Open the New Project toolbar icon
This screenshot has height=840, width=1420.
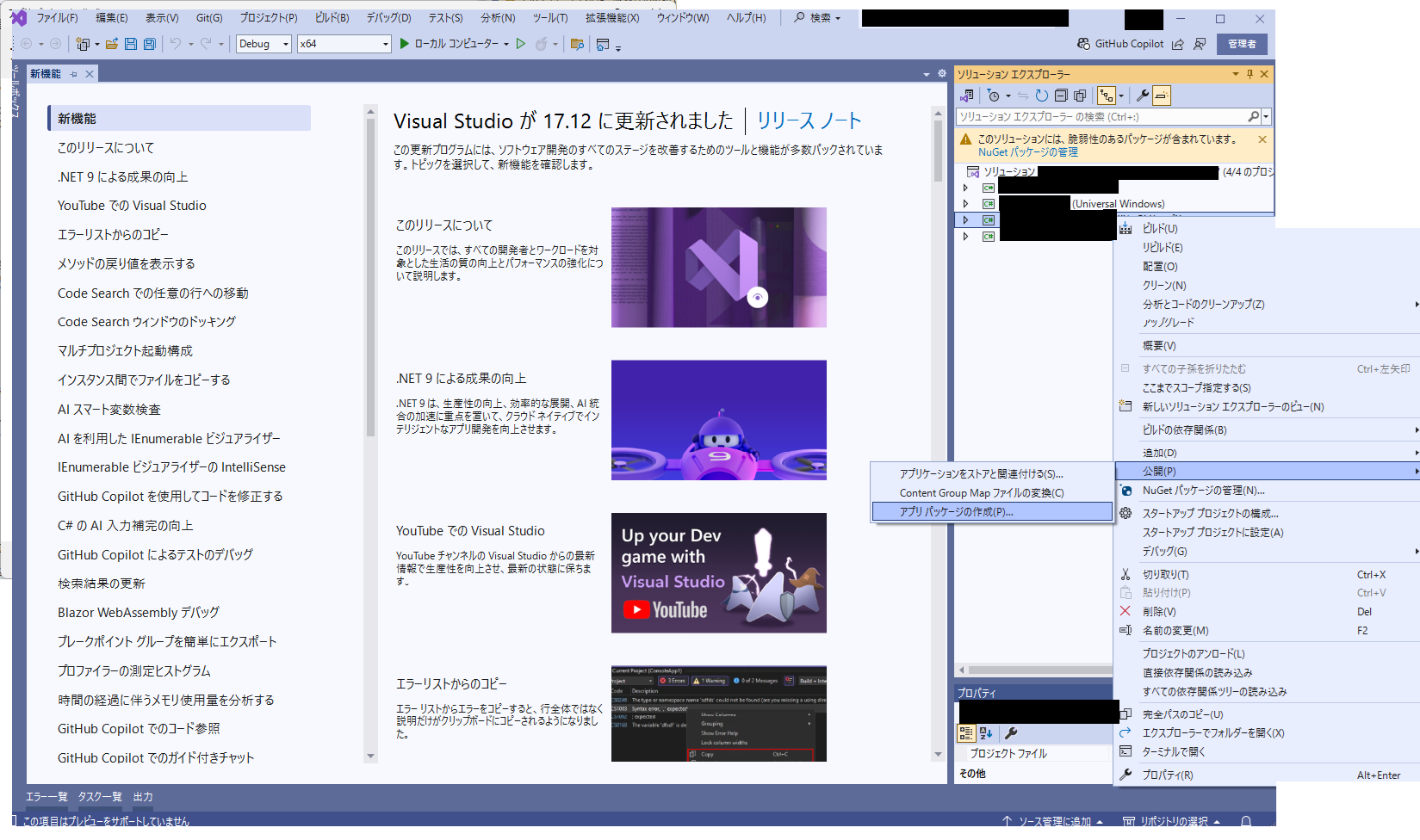coord(83,44)
